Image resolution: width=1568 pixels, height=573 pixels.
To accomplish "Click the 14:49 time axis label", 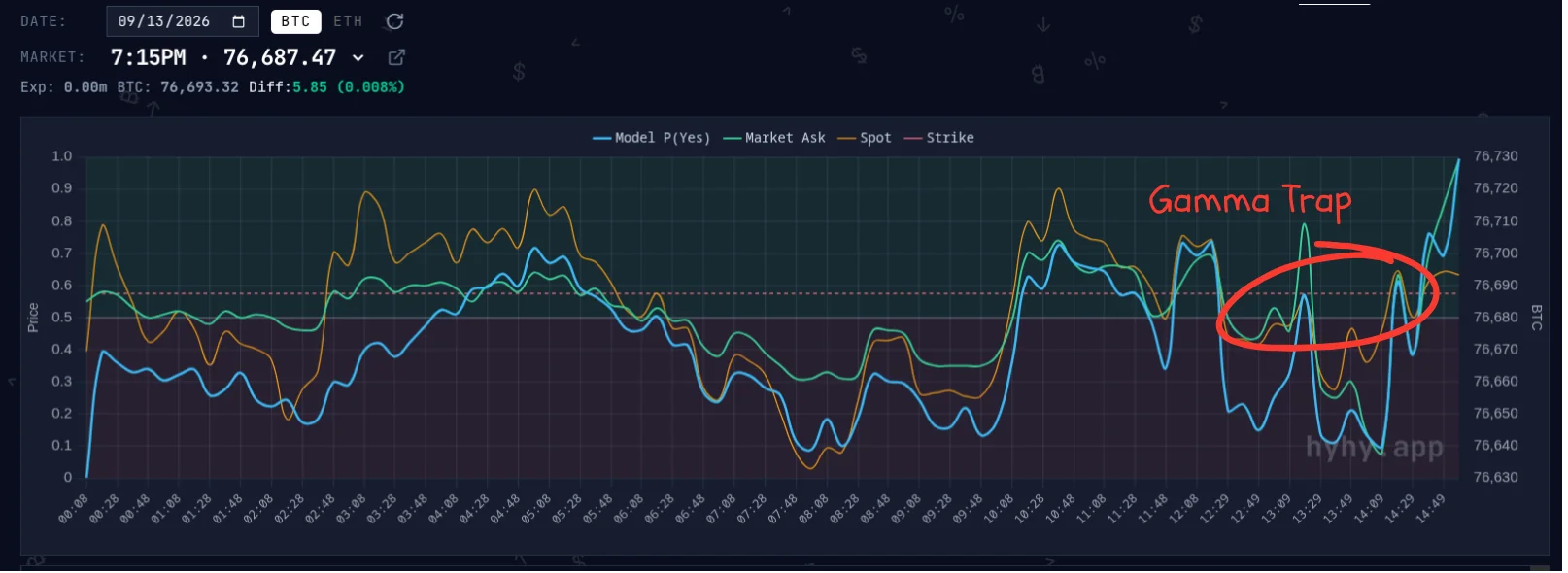I will [1432, 509].
